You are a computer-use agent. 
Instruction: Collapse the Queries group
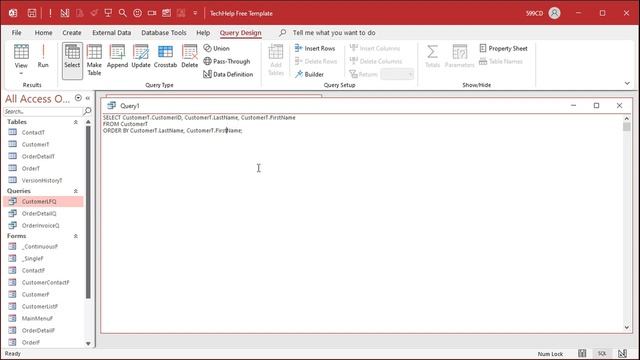(x=76, y=191)
